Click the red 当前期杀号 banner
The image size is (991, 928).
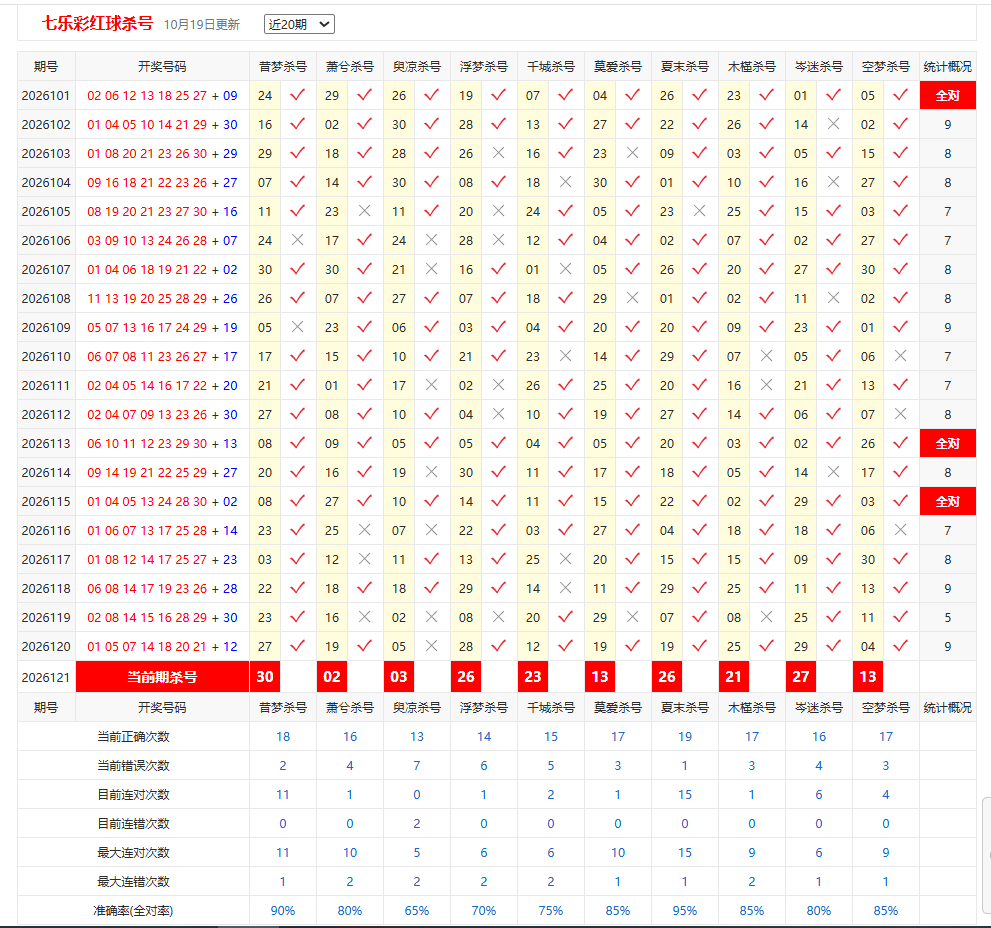(x=162, y=677)
